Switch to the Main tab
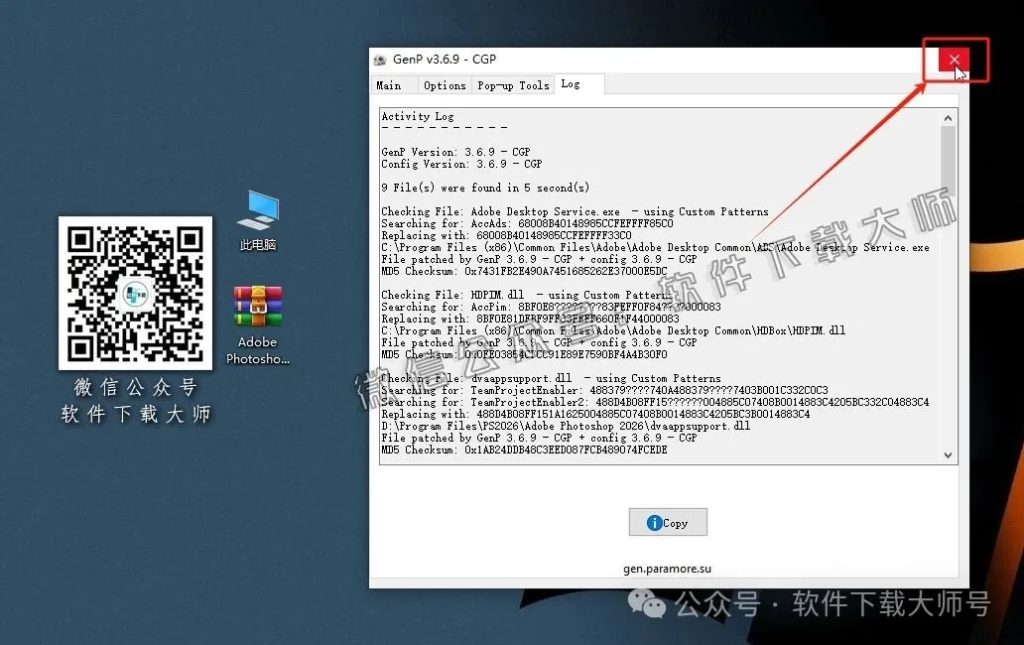Image resolution: width=1024 pixels, height=645 pixels. coord(392,85)
